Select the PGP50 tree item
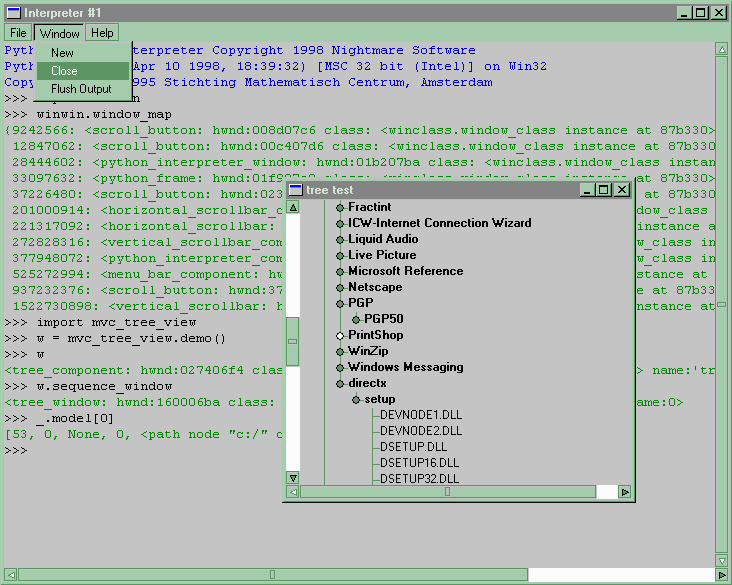732x585 pixels. (384, 319)
